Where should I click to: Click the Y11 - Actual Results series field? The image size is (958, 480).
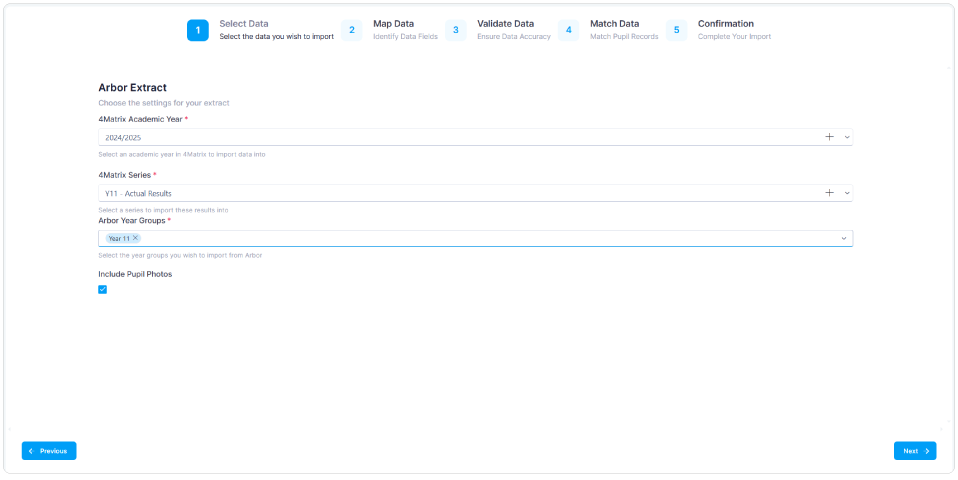pos(450,193)
